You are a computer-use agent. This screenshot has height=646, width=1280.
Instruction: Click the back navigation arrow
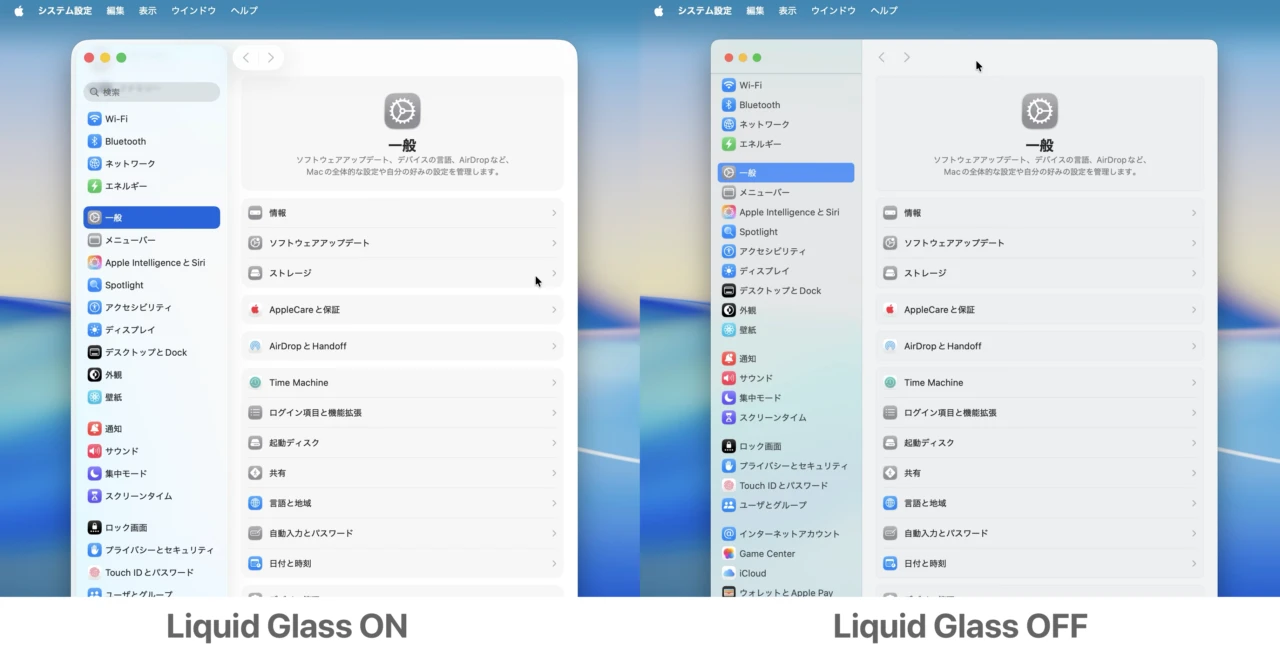click(x=246, y=57)
